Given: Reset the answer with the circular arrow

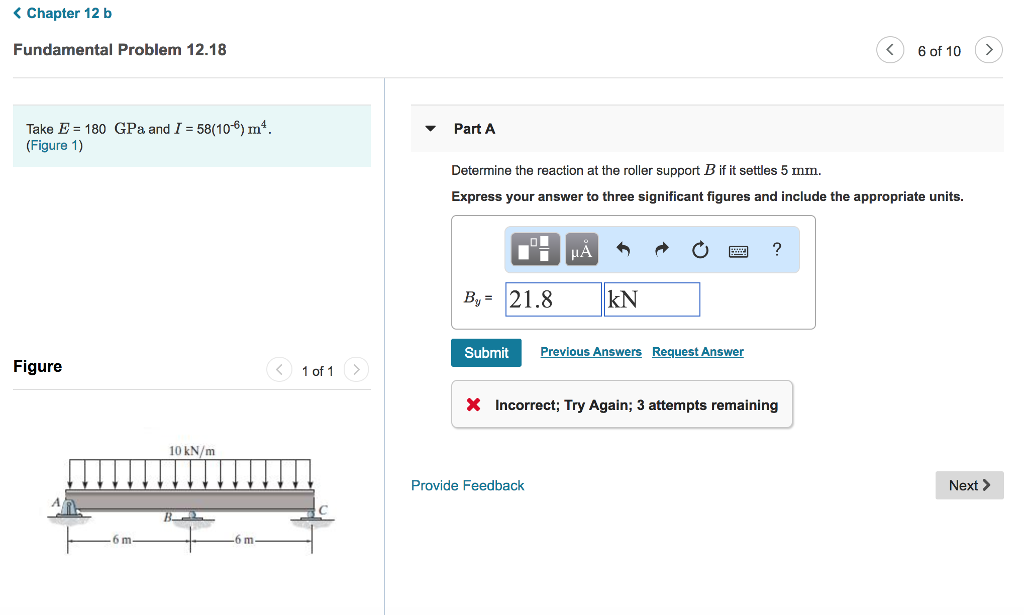Looking at the screenshot, I should pyautogui.click(x=700, y=250).
